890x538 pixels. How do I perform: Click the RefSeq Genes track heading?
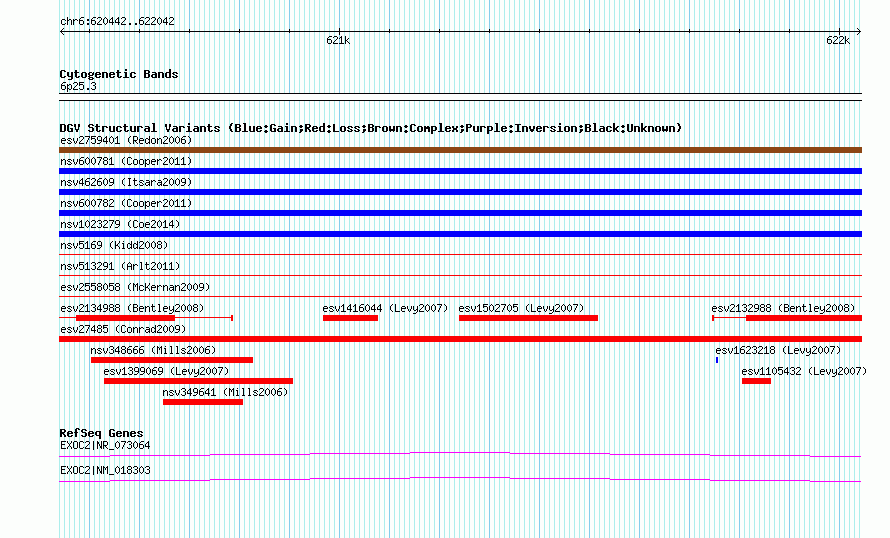click(101, 433)
